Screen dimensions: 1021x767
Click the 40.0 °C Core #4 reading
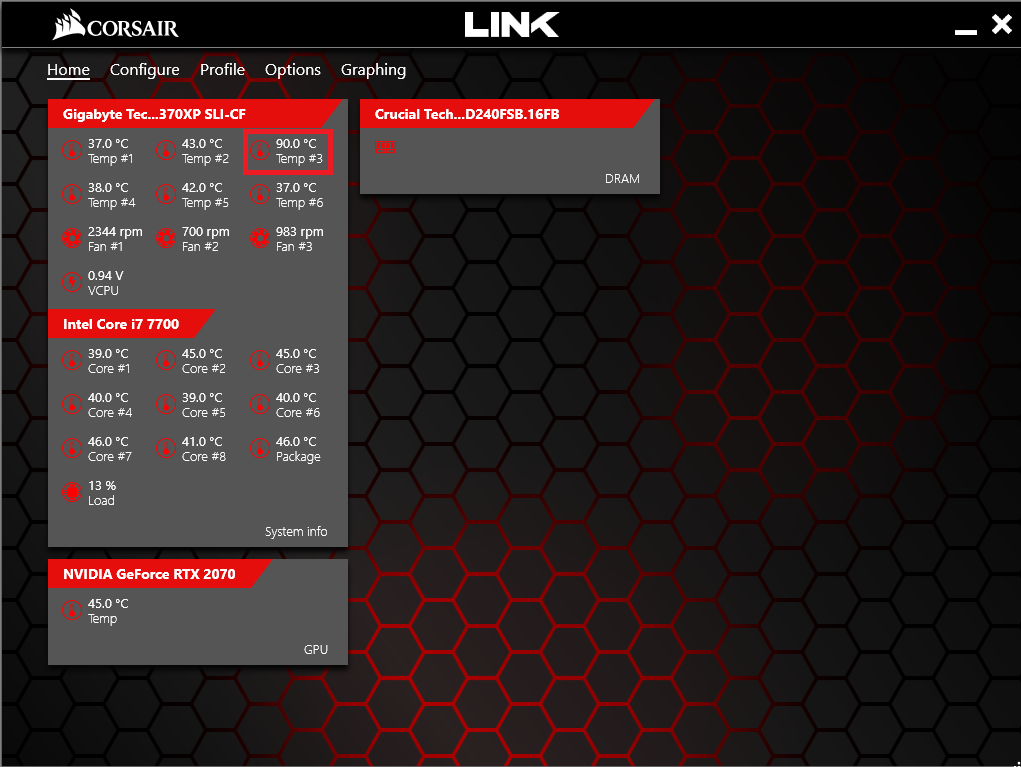click(108, 397)
